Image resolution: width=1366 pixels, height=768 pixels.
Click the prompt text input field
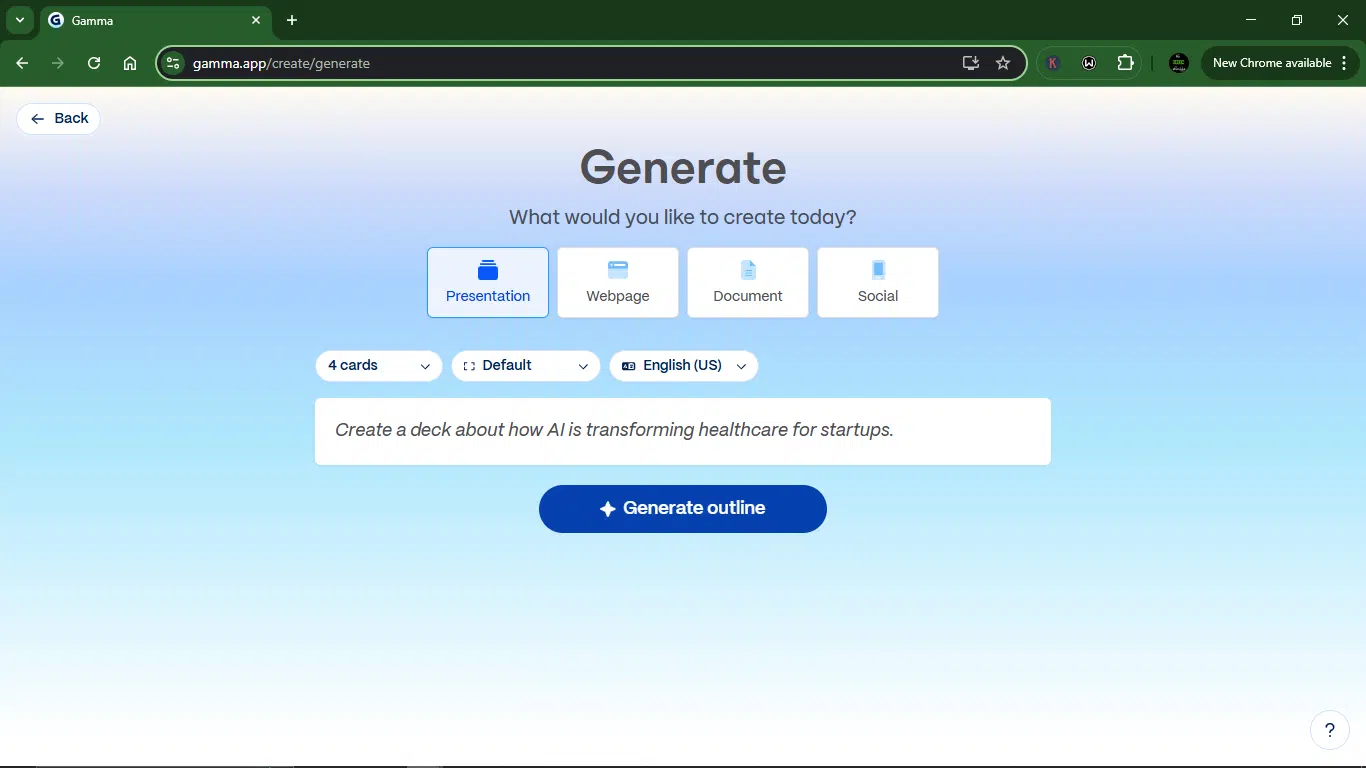tap(683, 431)
